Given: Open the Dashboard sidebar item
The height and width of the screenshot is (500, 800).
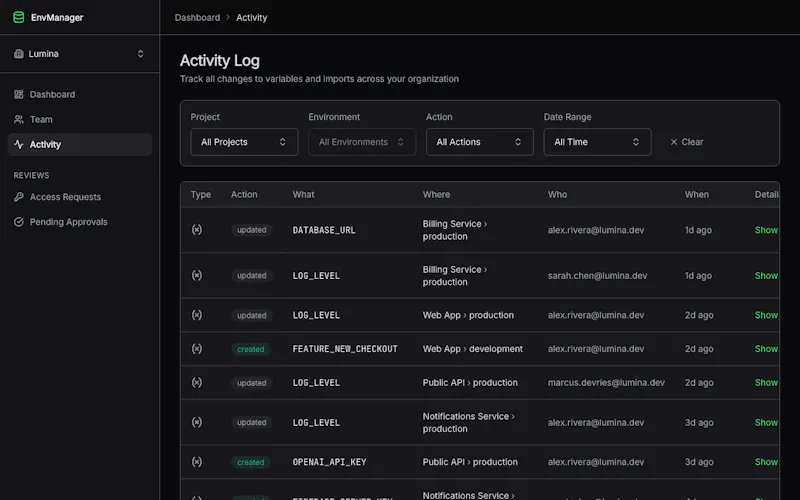Looking at the screenshot, I should coord(80,94).
